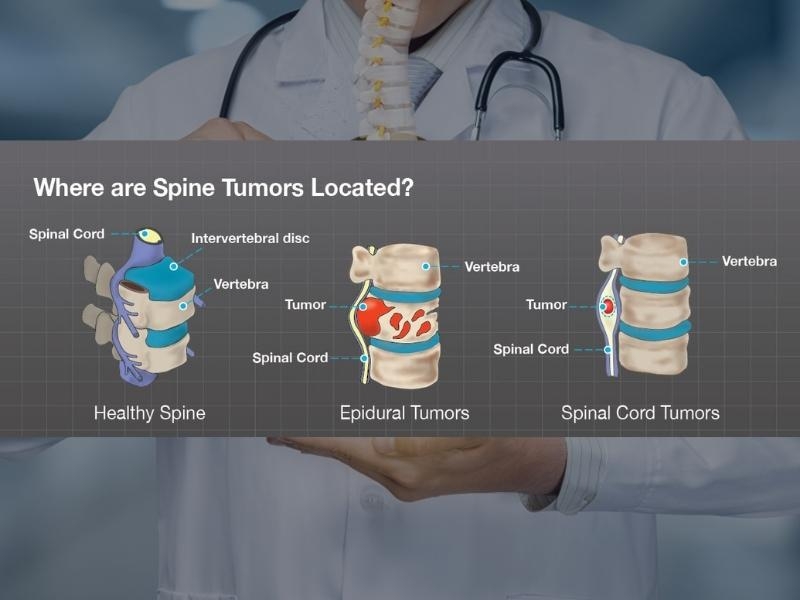This screenshot has width=800, height=600.
Task: Click "Spinal Cord" label in Spinal Cord Tumors diagram
Action: [531, 349]
